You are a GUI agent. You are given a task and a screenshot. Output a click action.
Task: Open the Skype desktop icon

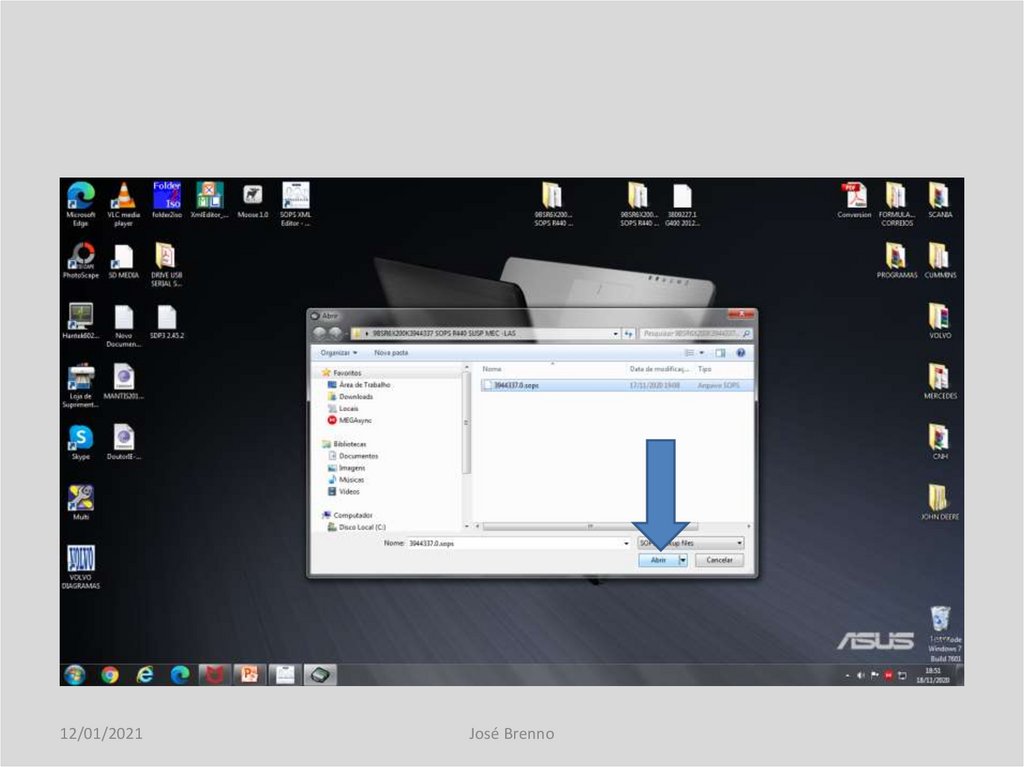tap(80, 439)
